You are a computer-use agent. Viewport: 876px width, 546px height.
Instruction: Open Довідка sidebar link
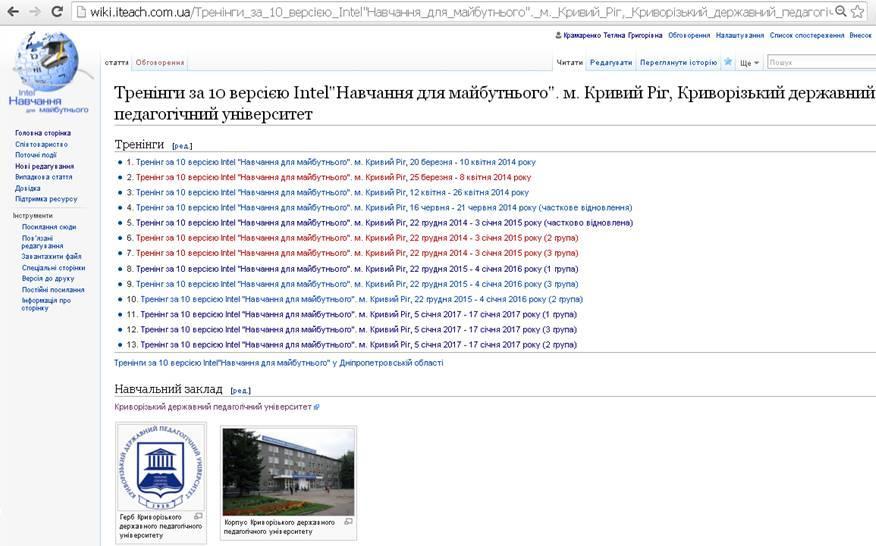27,188
